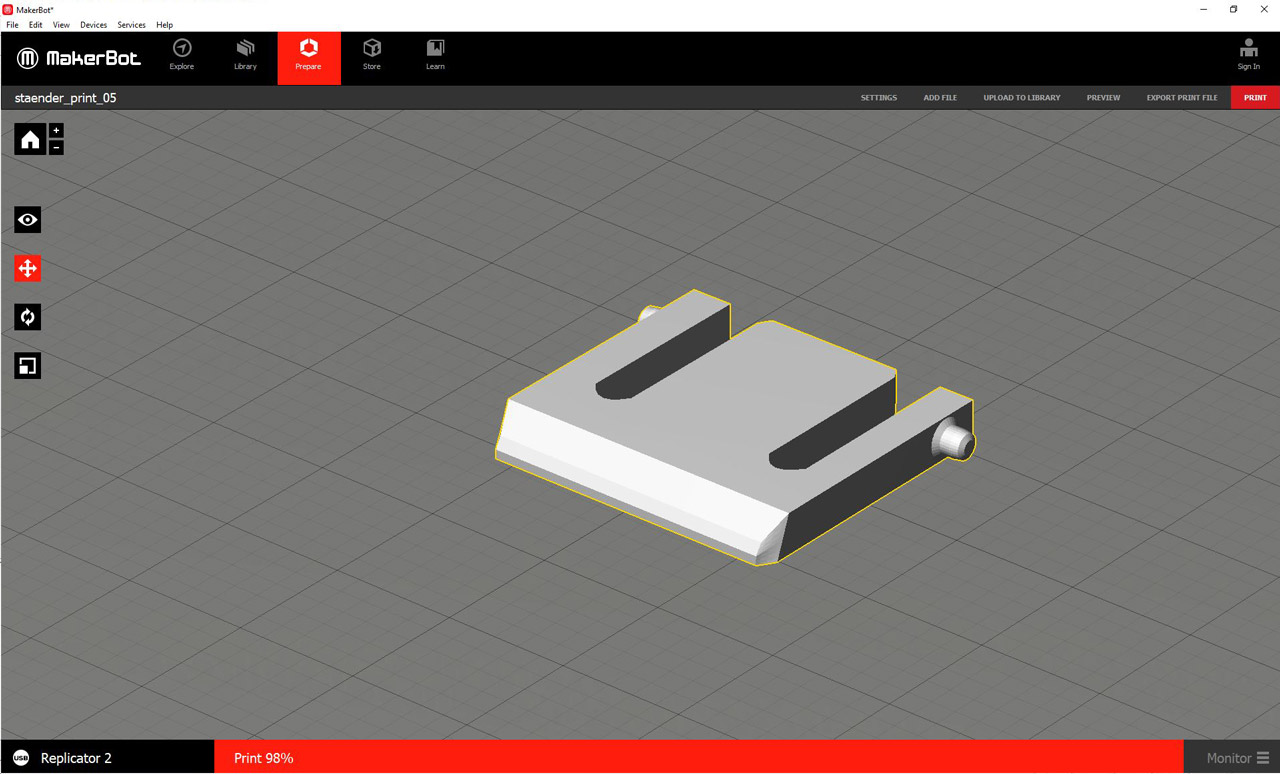Open the Services menu
This screenshot has width=1280, height=774.
point(132,25)
